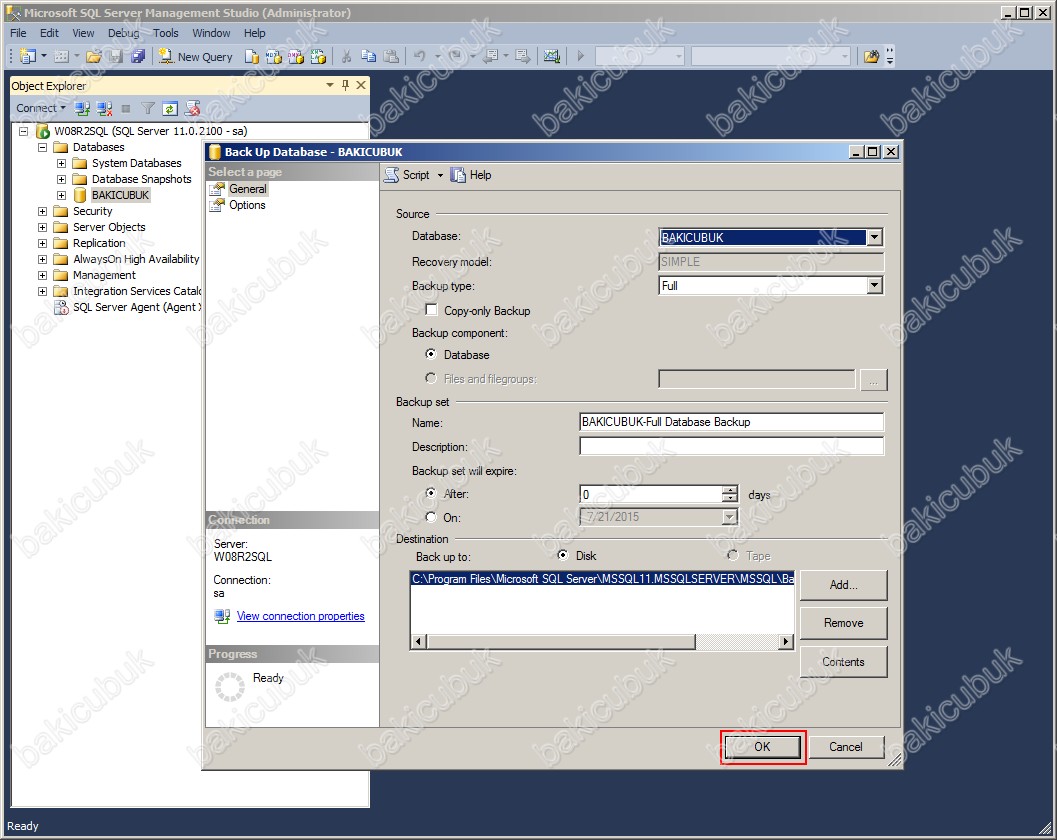This screenshot has width=1057, height=840.
Task: Select Integration Services Catalogs tree item
Action: click(x=137, y=291)
